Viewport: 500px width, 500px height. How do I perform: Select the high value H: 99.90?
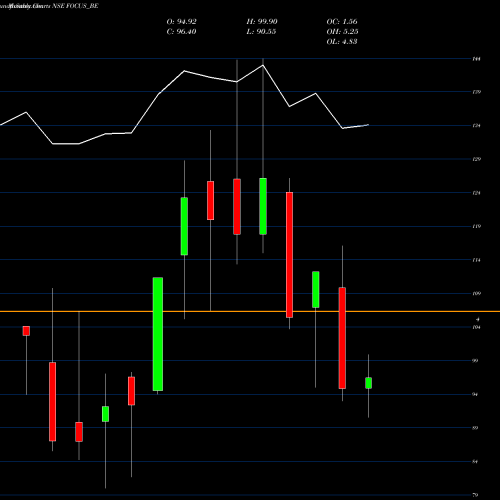[x=262, y=22]
